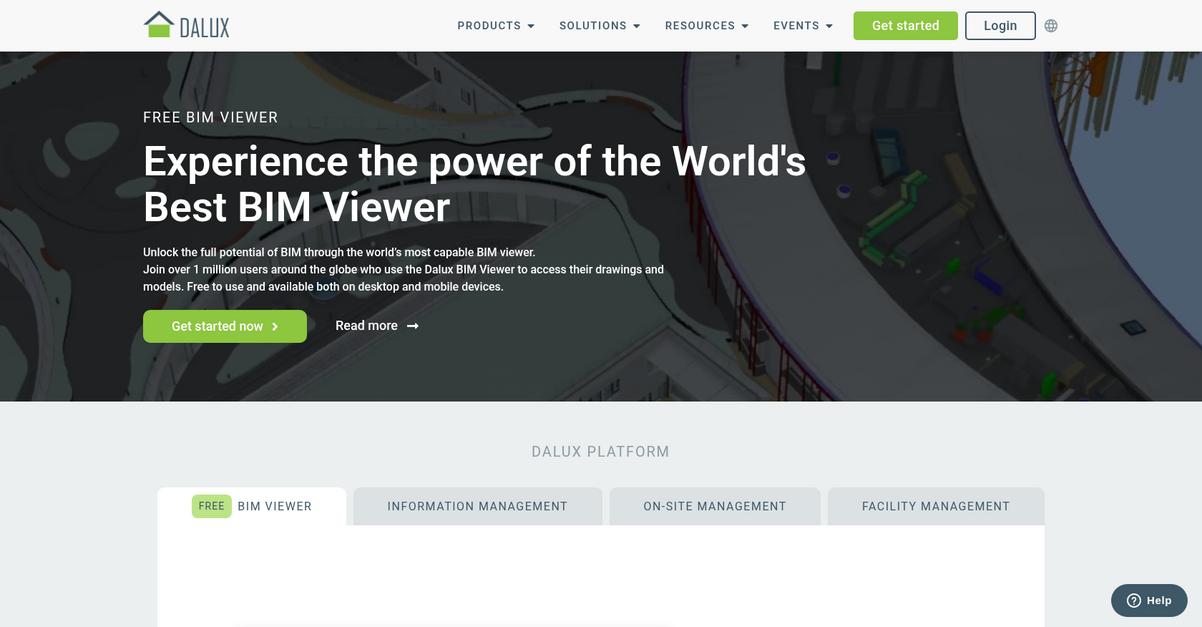This screenshot has height=627, width=1202.
Task: Click the 'Join over 1 million users' paragraph
Action: 404,278
